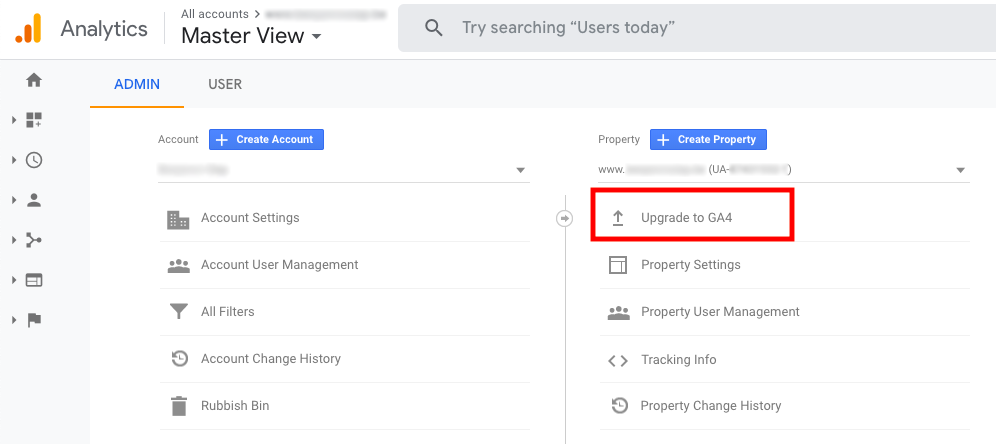Click the Create Property button

708,140
